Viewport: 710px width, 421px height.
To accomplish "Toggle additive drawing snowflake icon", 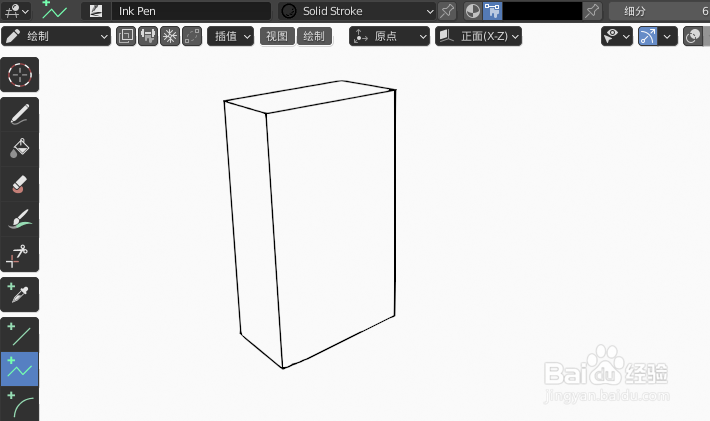I will (x=170, y=36).
